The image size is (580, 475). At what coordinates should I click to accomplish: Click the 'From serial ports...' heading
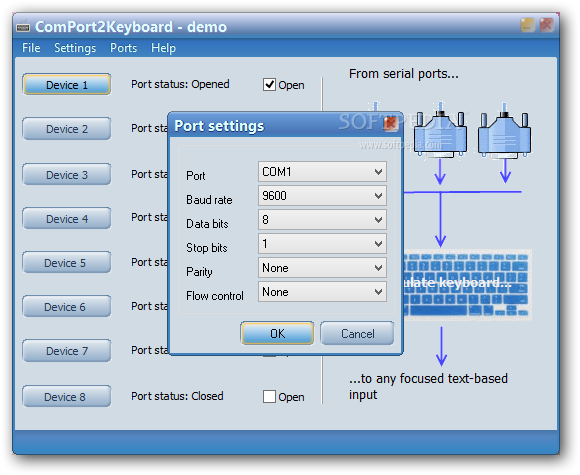tap(404, 74)
